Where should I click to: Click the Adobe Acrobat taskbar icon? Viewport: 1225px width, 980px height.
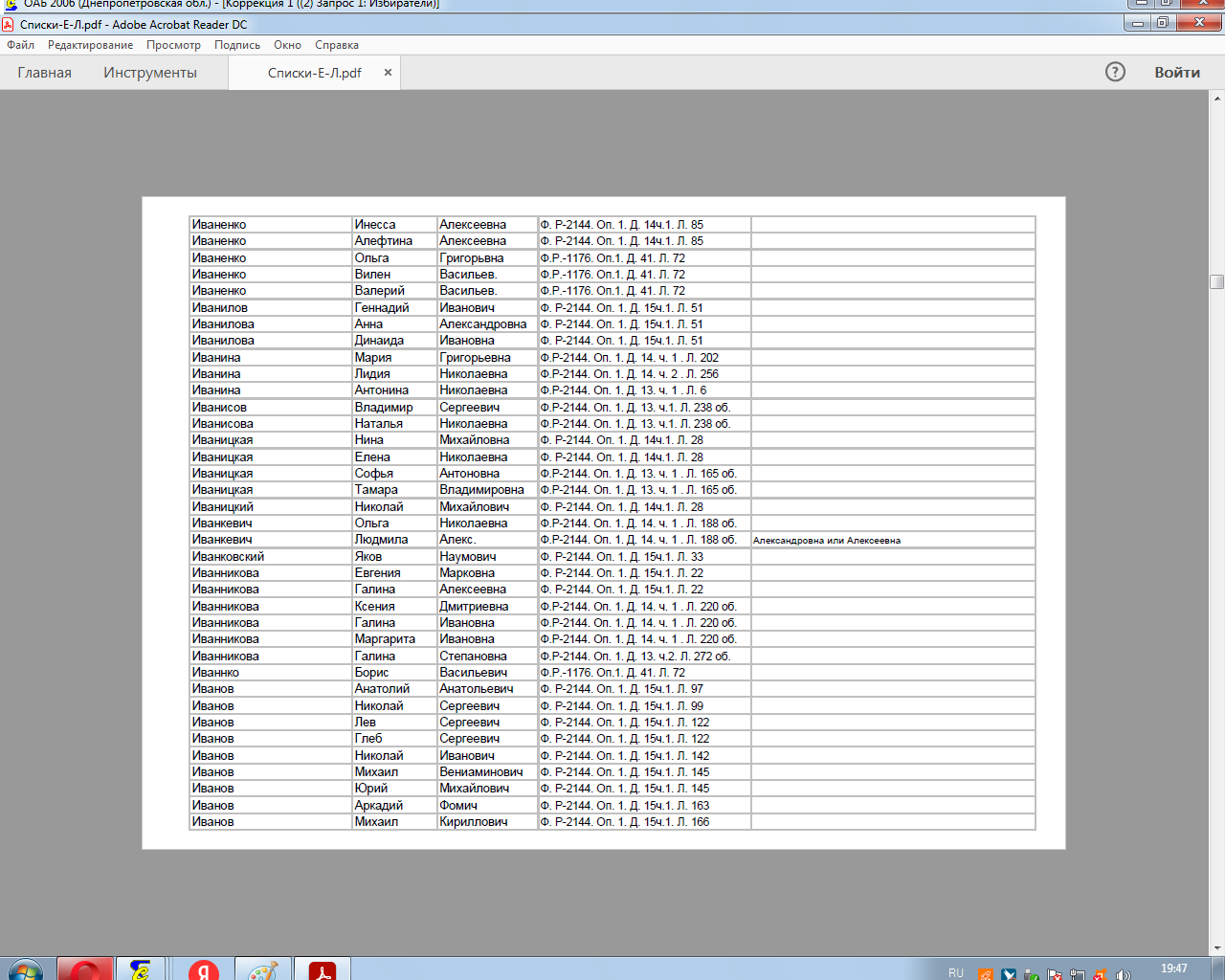(323, 970)
